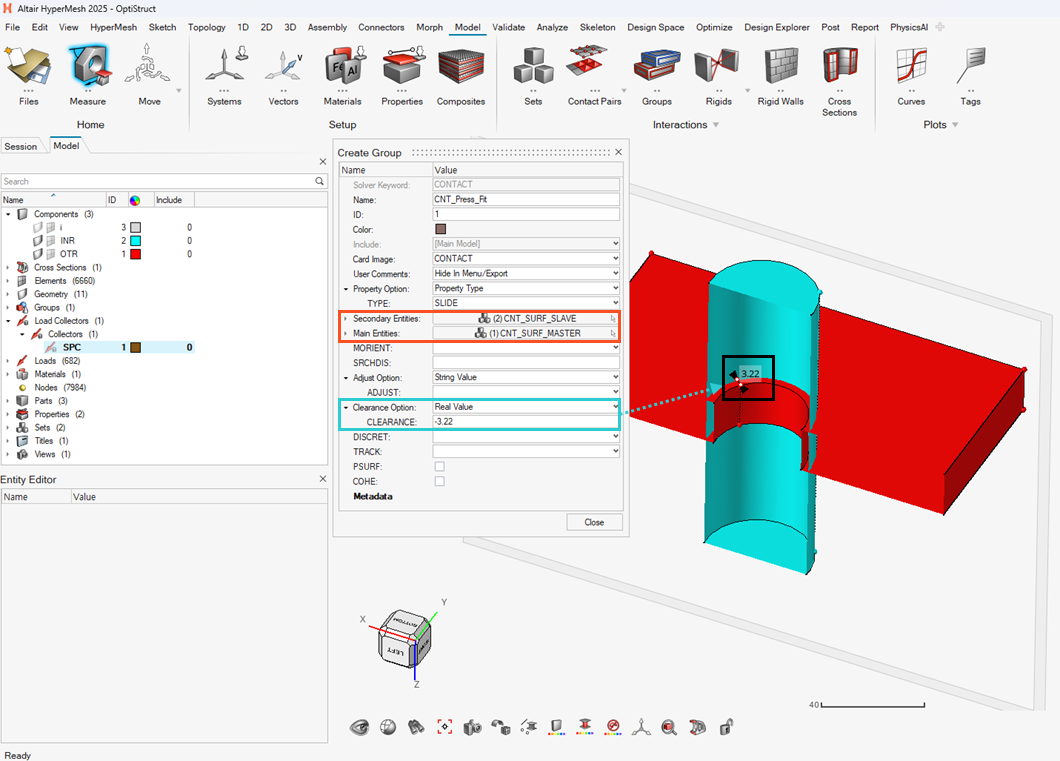
Task: Open the Tags tool
Action: click(x=971, y=74)
